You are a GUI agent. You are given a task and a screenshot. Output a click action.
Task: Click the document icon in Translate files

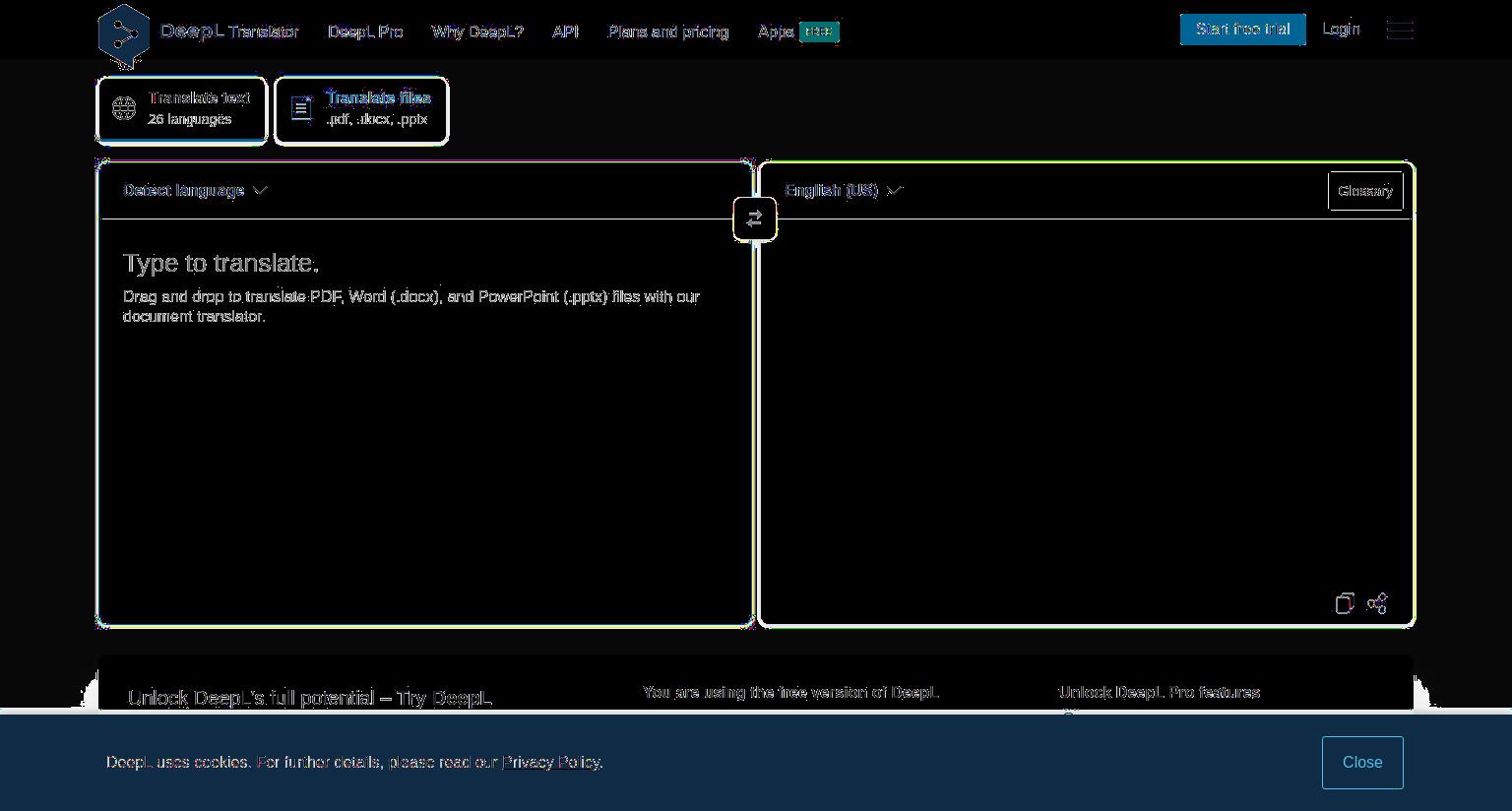[302, 108]
